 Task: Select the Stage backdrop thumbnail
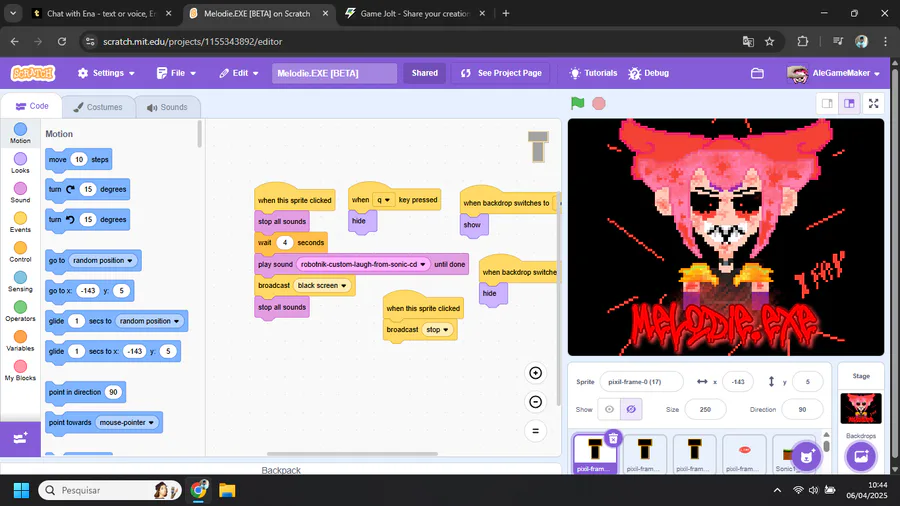click(x=861, y=408)
